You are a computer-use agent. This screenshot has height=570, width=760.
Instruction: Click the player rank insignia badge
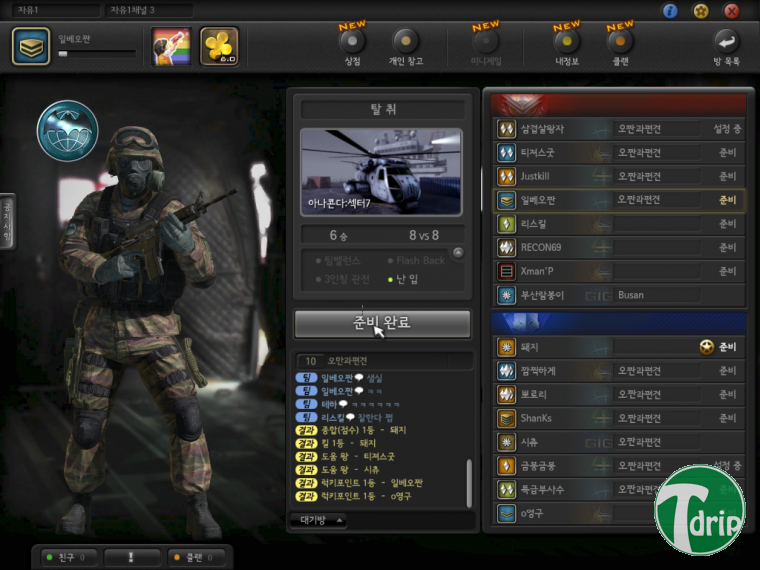31,46
